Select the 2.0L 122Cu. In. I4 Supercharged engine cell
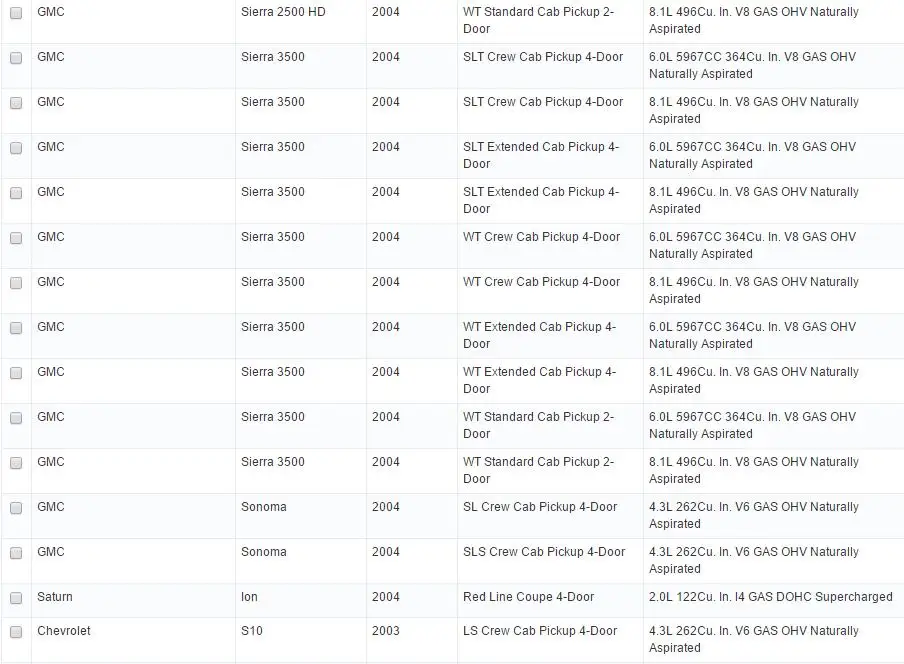Screen dimensions: 904x664 [x=773, y=601]
